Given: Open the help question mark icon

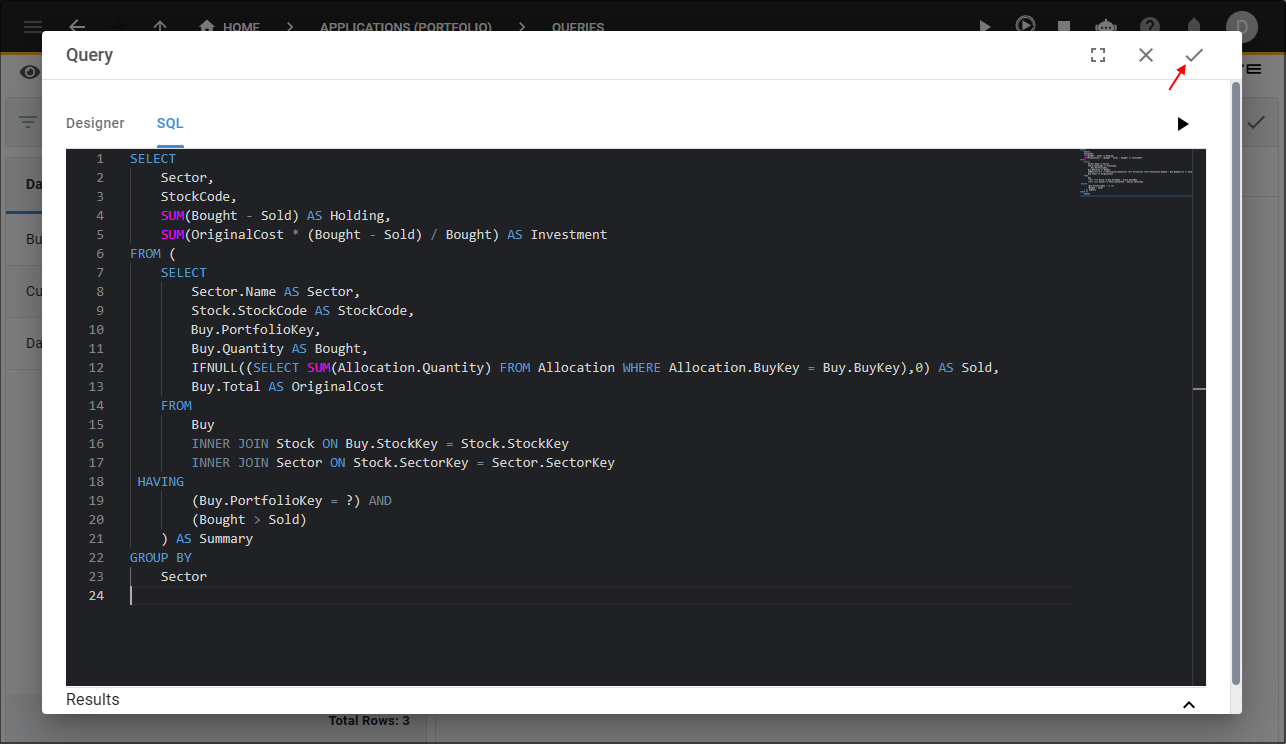Looking at the screenshot, I should pos(1150,26).
